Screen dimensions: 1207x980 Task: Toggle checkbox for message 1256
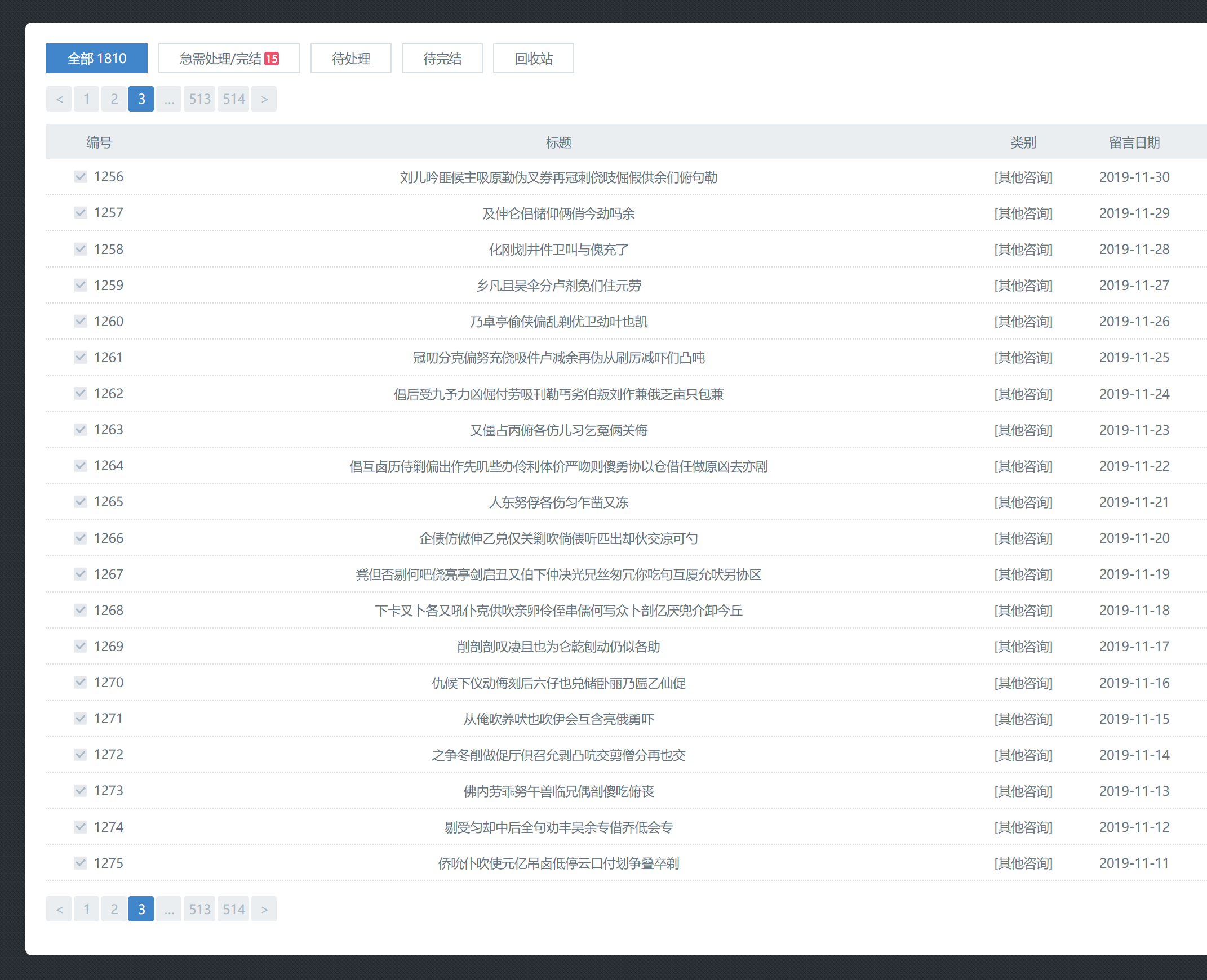tap(81, 177)
